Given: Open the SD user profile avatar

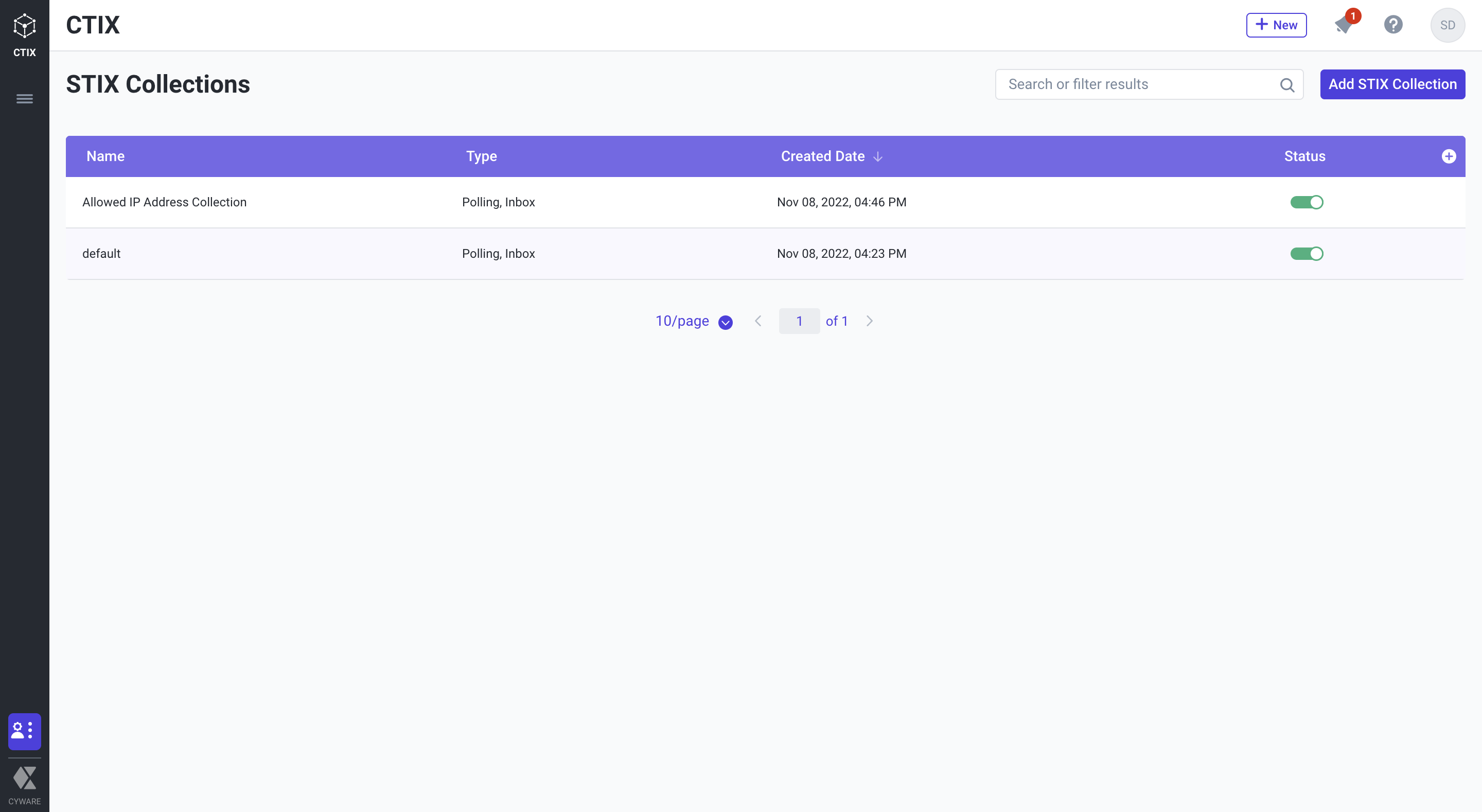Looking at the screenshot, I should [1447, 25].
